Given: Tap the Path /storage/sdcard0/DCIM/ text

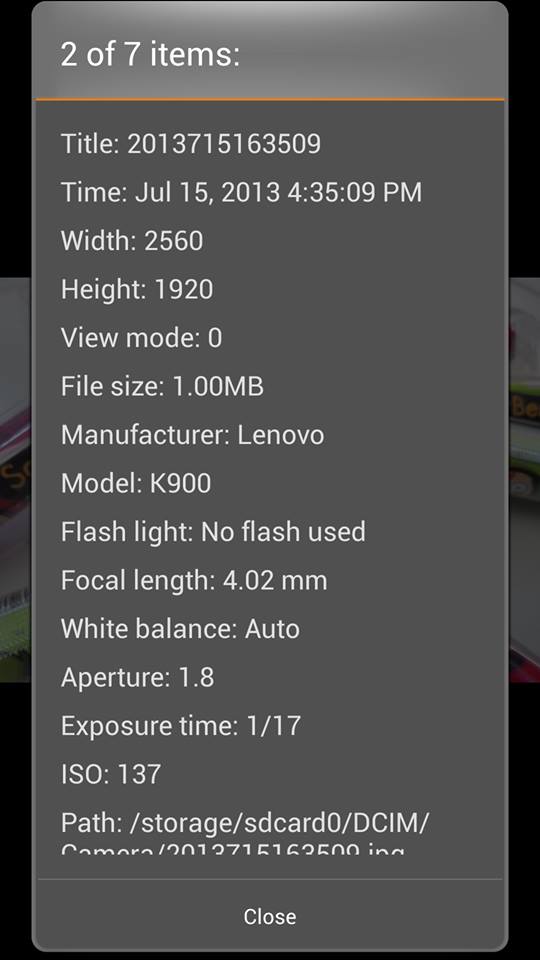Looking at the screenshot, I should 245,822.
